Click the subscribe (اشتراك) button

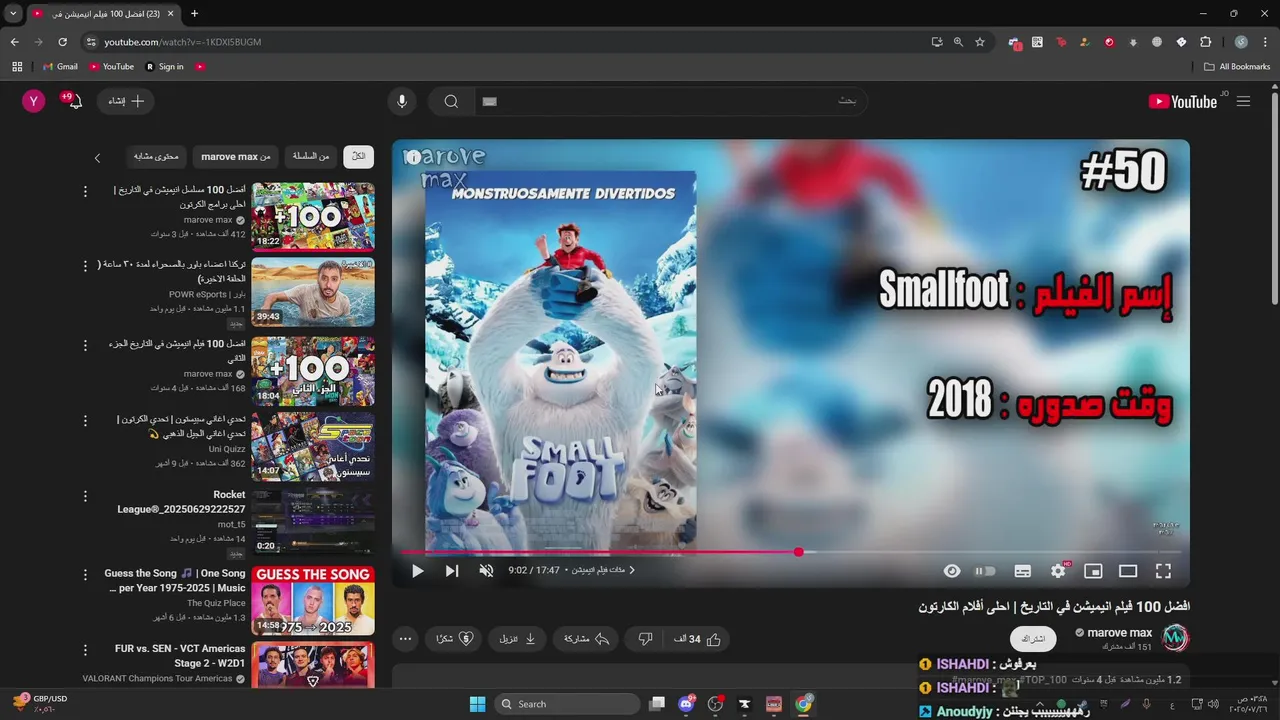point(1033,639)
